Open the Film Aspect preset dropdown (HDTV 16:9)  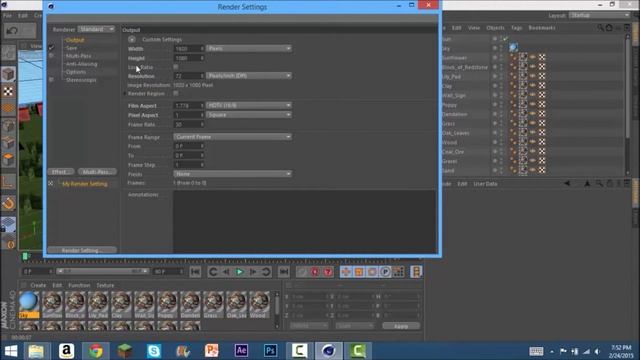tap(249, 106)
